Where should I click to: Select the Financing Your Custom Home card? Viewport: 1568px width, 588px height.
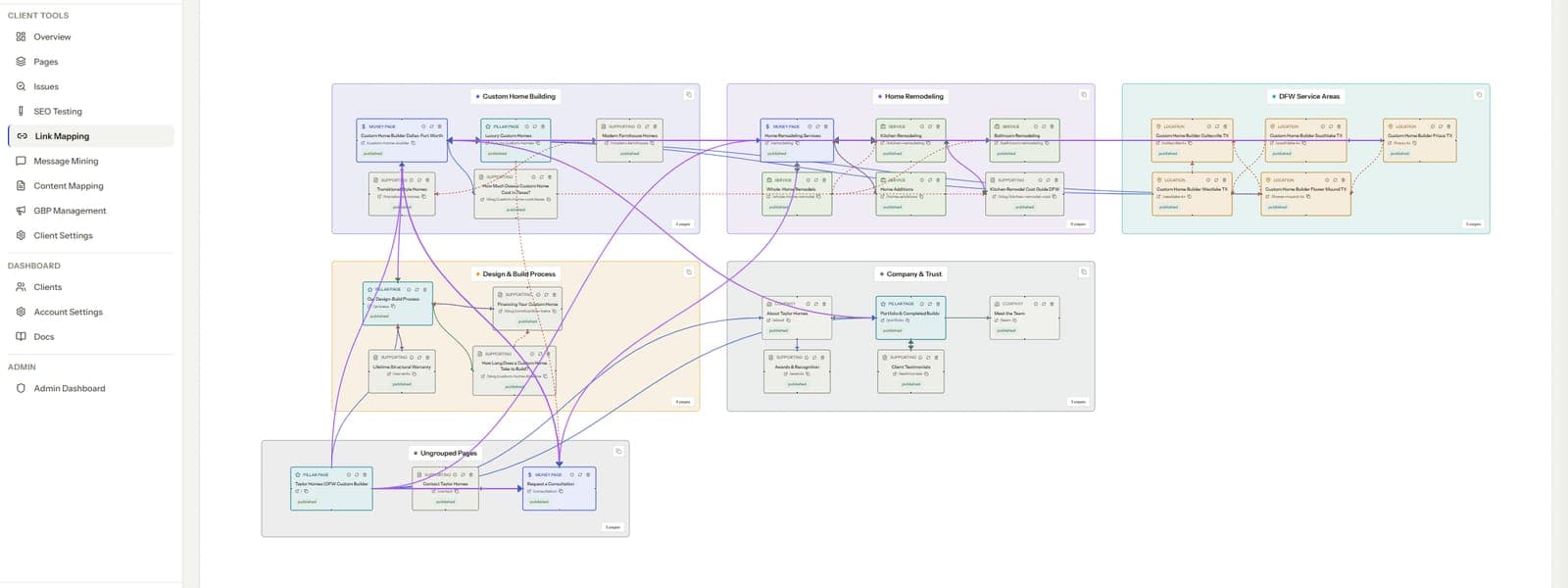tap(527, 307)
